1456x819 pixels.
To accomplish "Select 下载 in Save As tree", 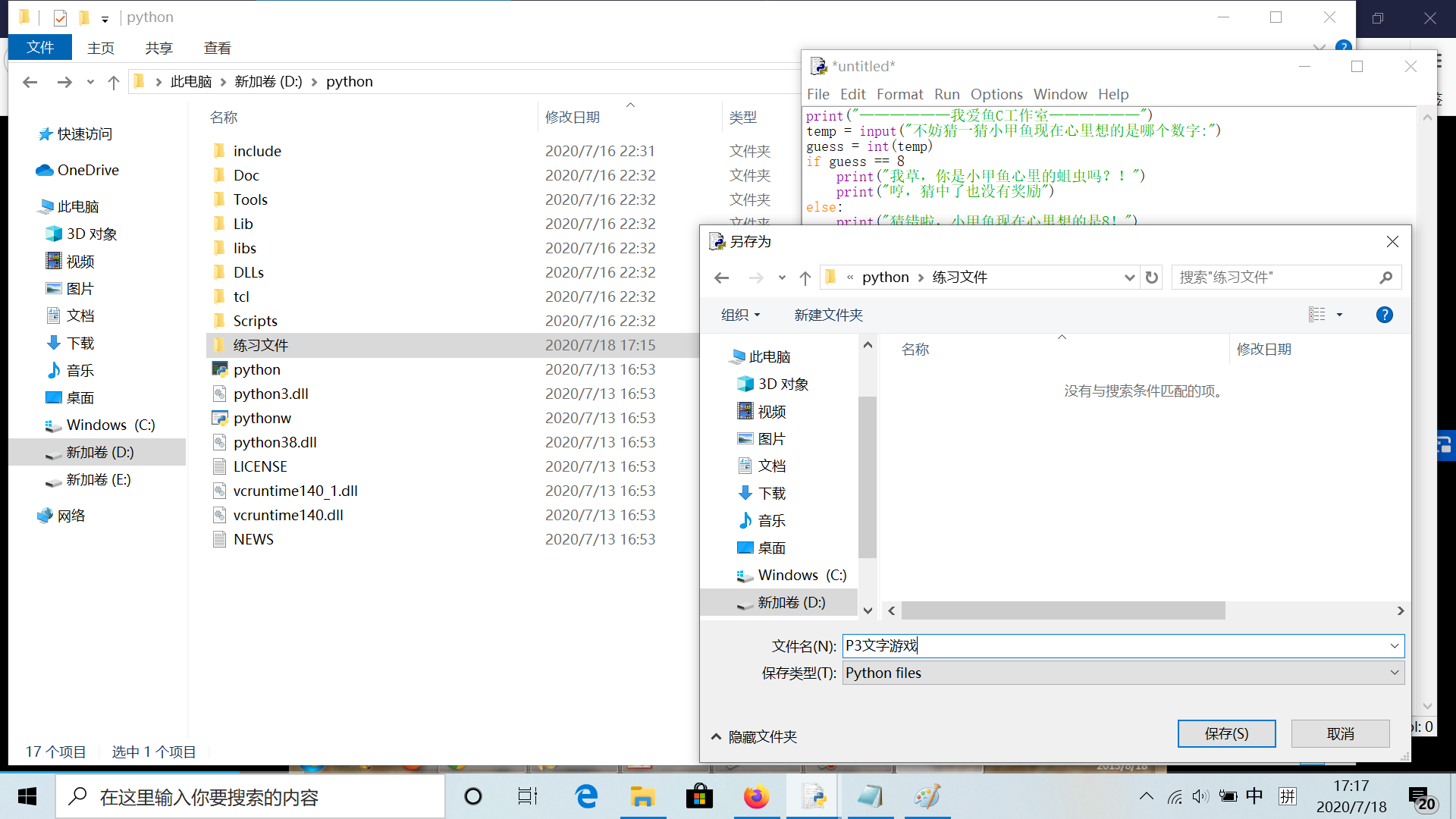I will 762,494.
